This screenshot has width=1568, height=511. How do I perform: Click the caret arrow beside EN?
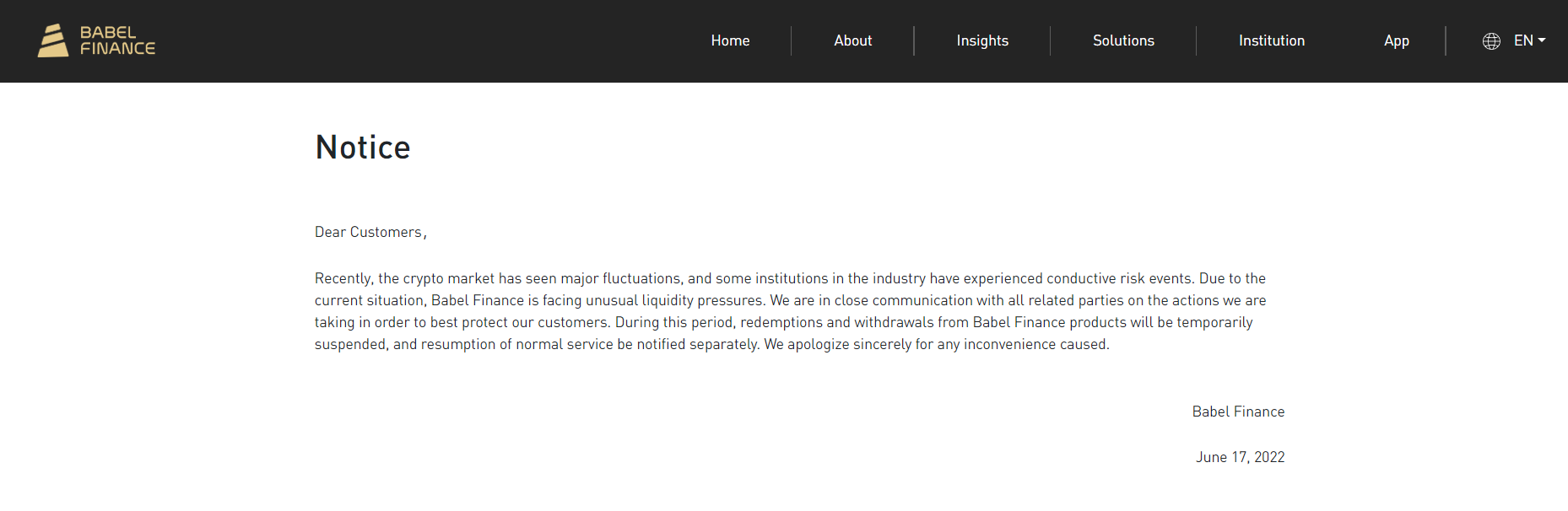(1542, 40)
